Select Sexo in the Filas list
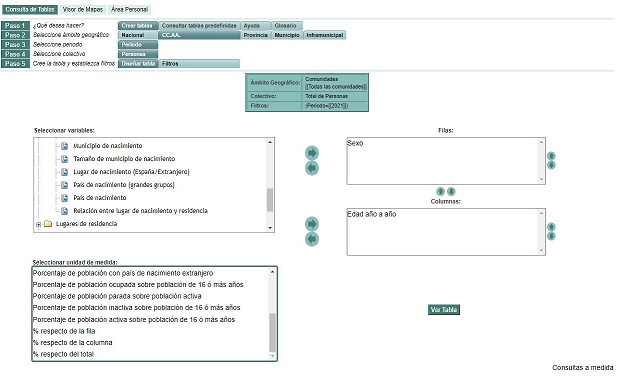The height and width of the screenshot is (376, 622). coord(355,143)
